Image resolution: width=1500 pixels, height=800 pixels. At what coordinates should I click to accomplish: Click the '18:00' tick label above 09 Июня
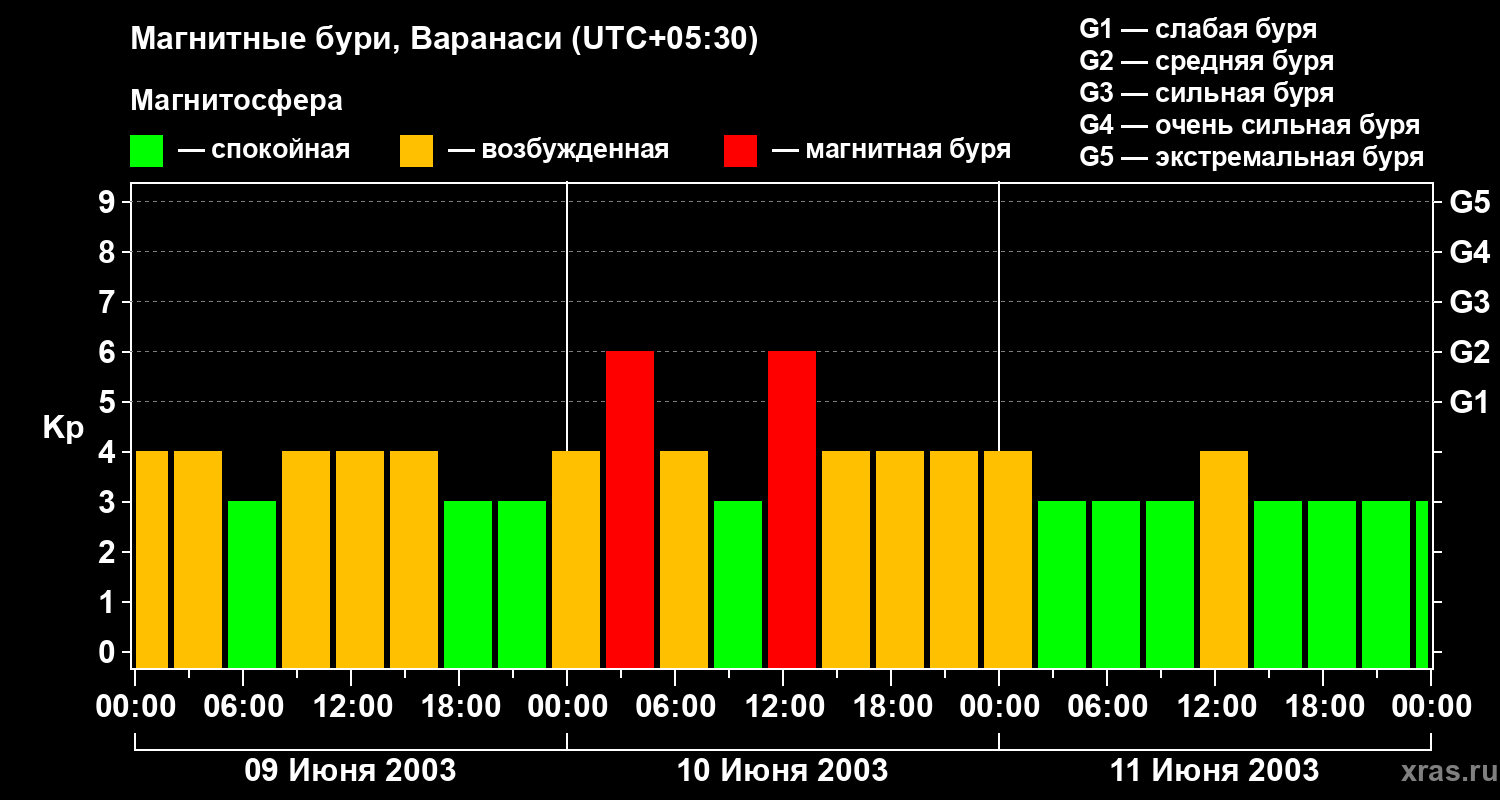[460, 707]
